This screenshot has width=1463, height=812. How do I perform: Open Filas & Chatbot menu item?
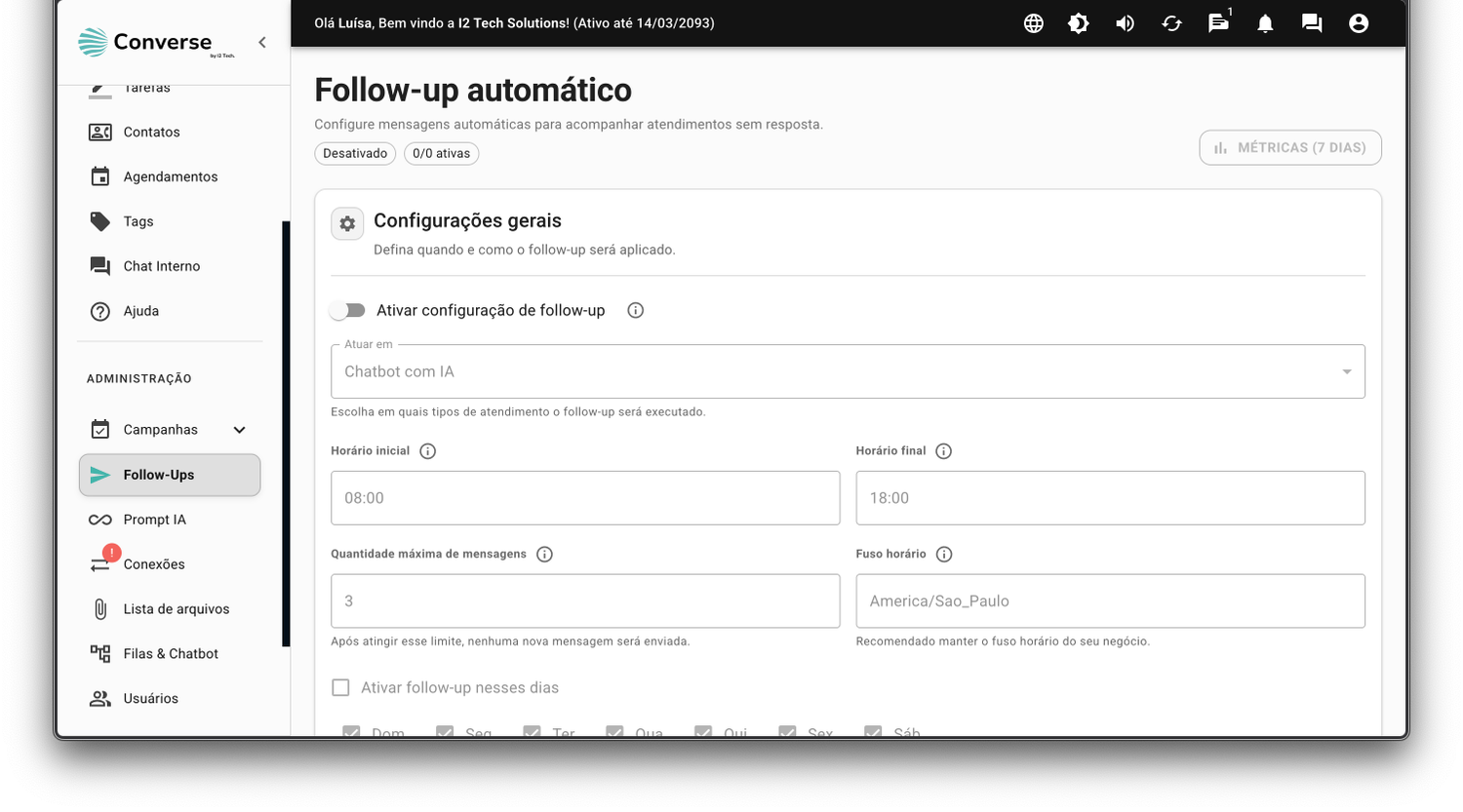pyautogui.click(x=170, y=654)
